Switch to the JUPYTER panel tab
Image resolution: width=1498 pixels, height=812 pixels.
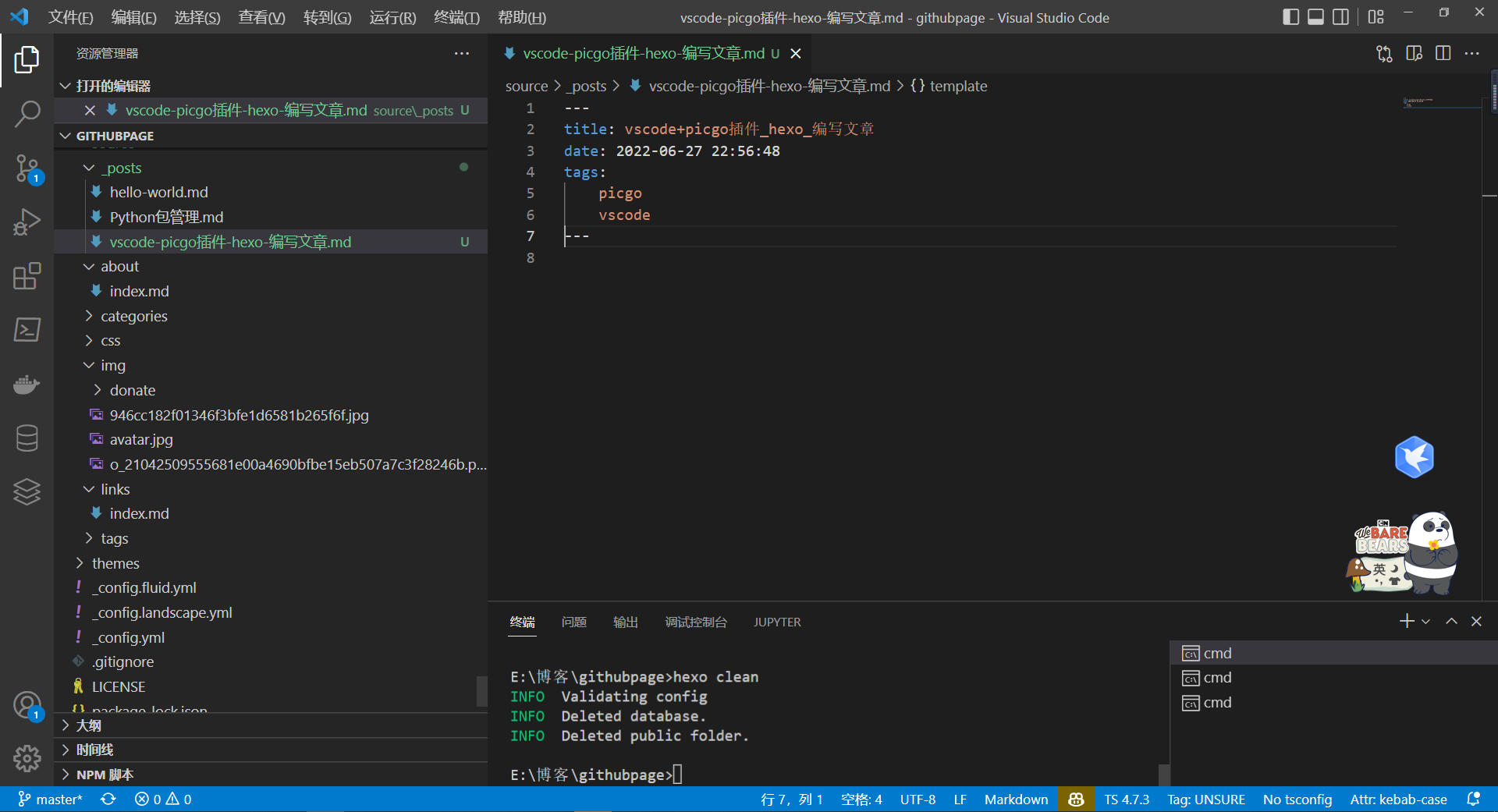coord(777,622)
